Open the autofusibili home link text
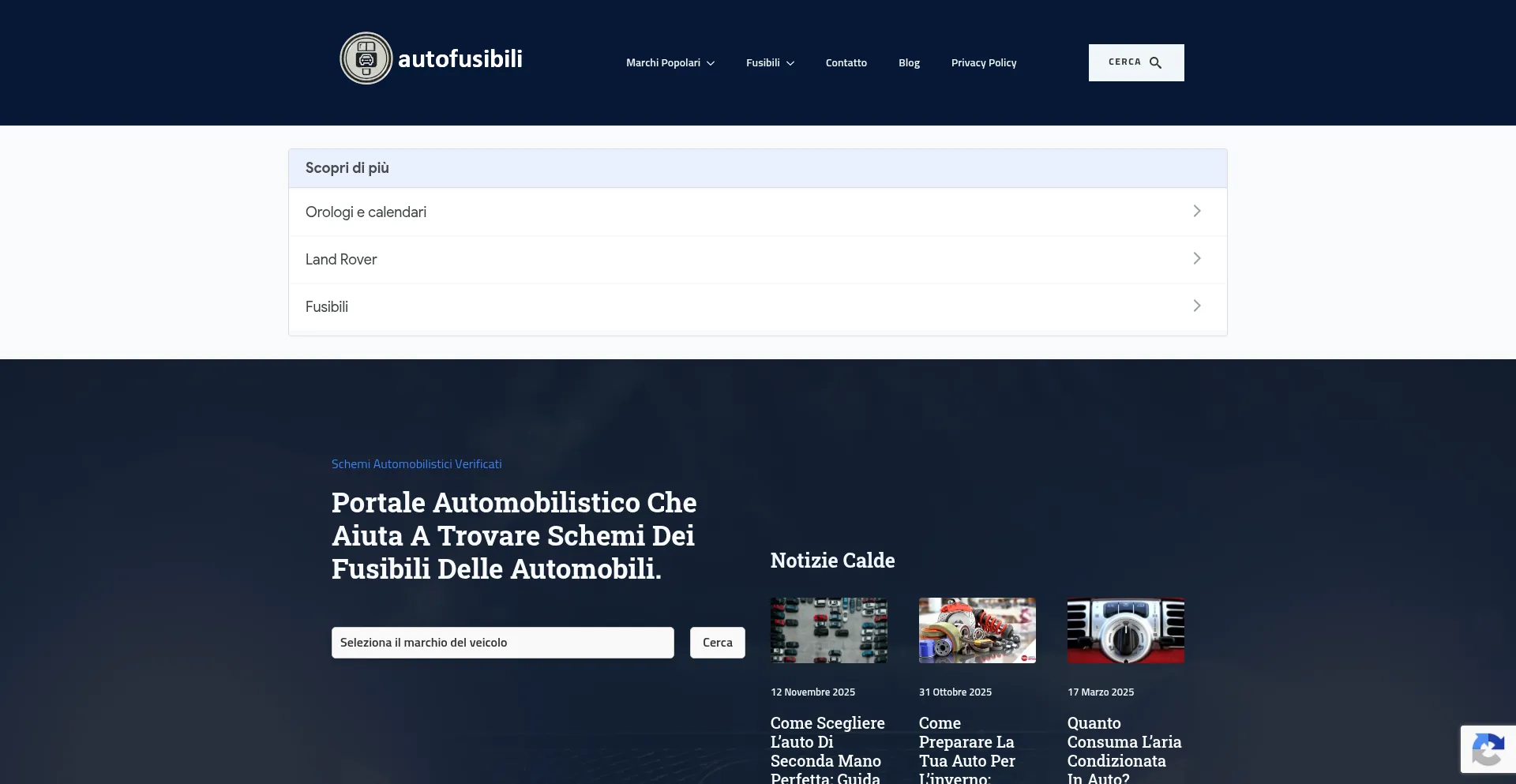Screen dimensions: 1516x784 point(460,58)
